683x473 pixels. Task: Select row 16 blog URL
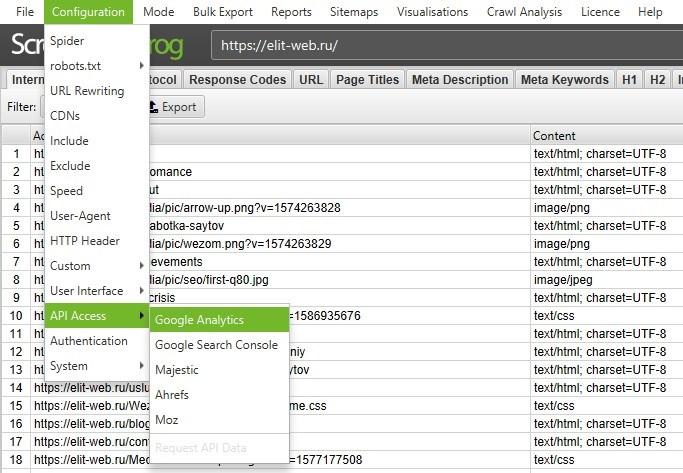point(281,424)
